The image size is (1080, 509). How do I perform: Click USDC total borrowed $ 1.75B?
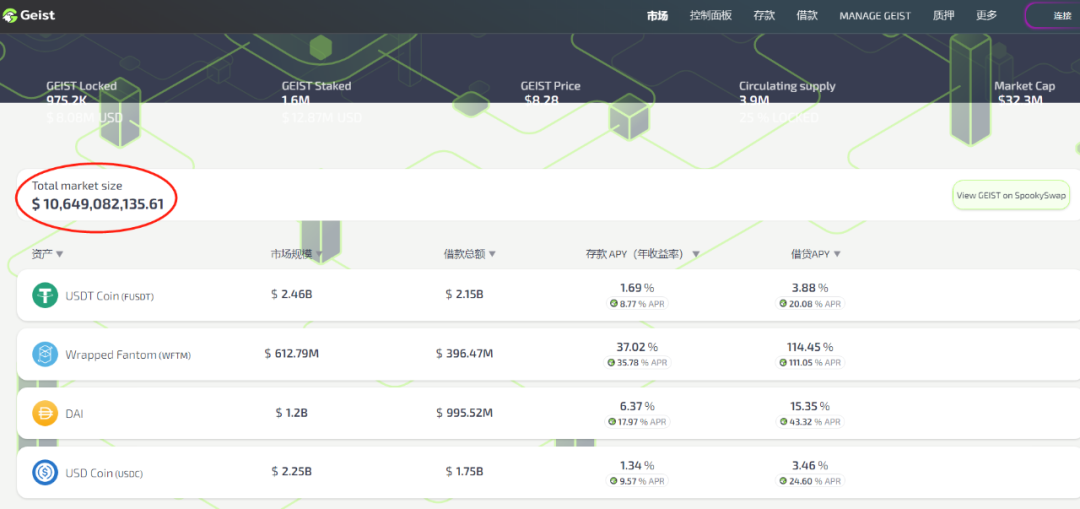click(464, 472)
